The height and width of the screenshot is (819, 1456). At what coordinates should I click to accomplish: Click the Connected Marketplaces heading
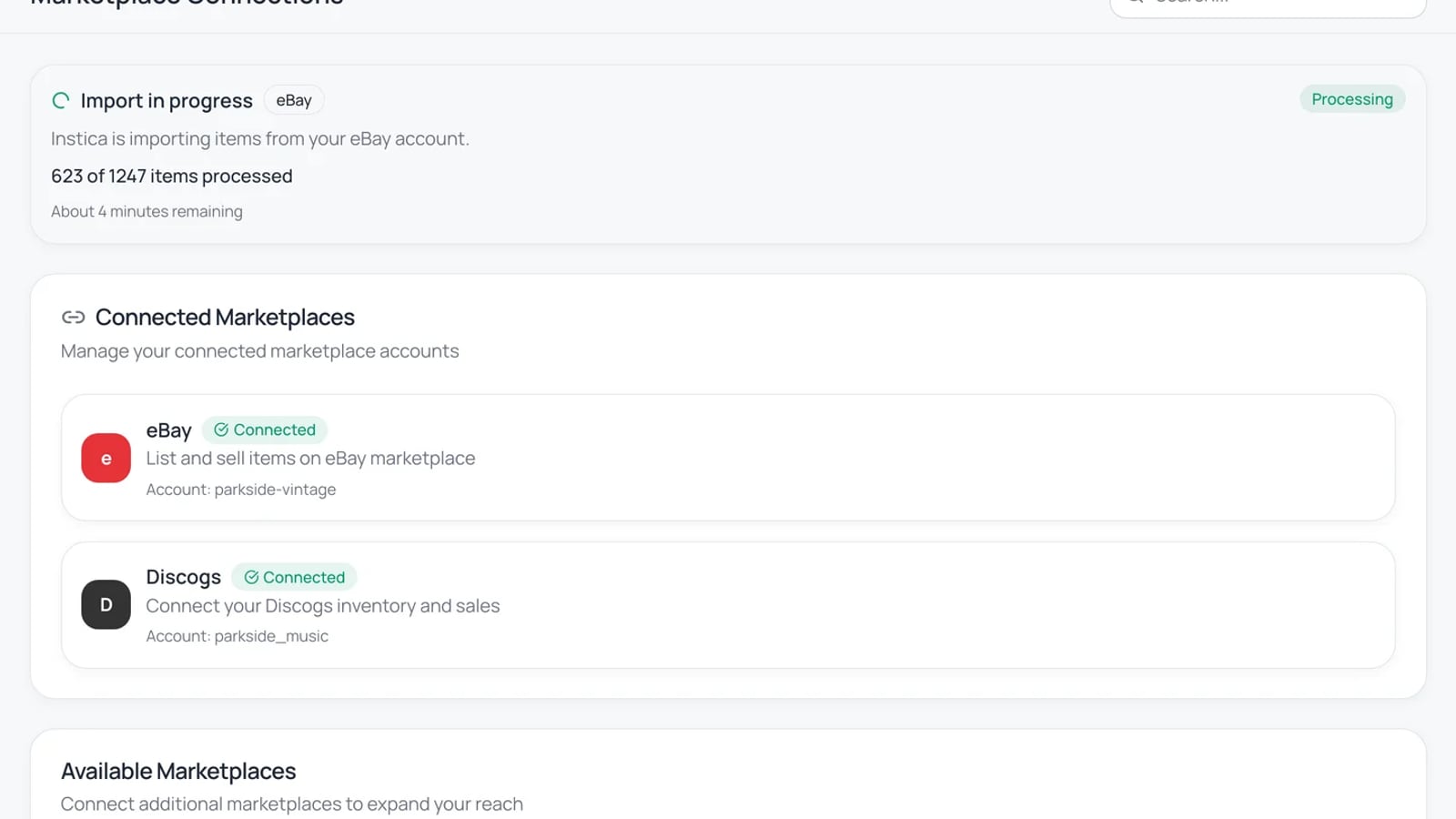coord(225,317)
